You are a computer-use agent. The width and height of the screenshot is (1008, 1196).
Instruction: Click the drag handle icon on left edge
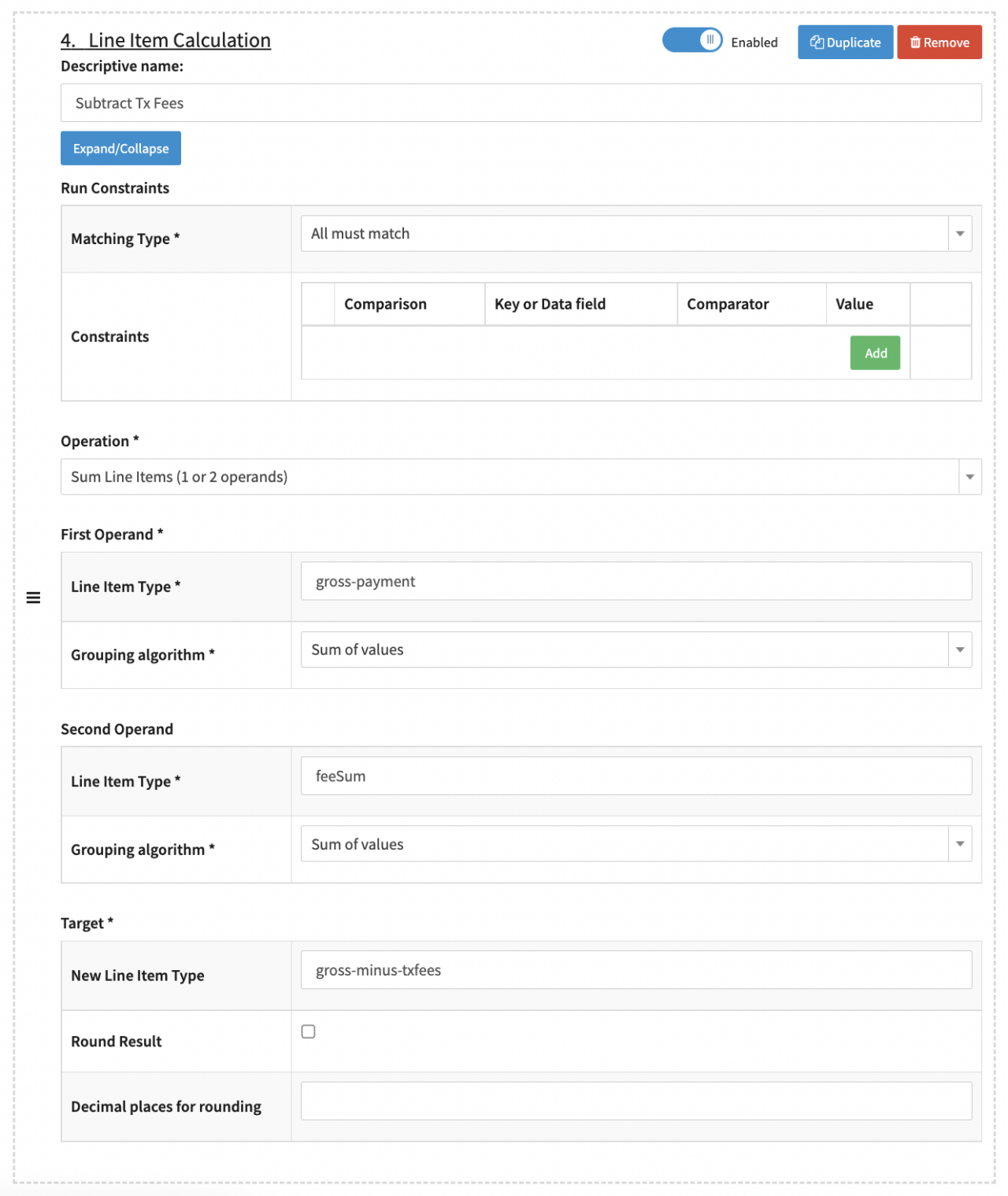[33, 598]
